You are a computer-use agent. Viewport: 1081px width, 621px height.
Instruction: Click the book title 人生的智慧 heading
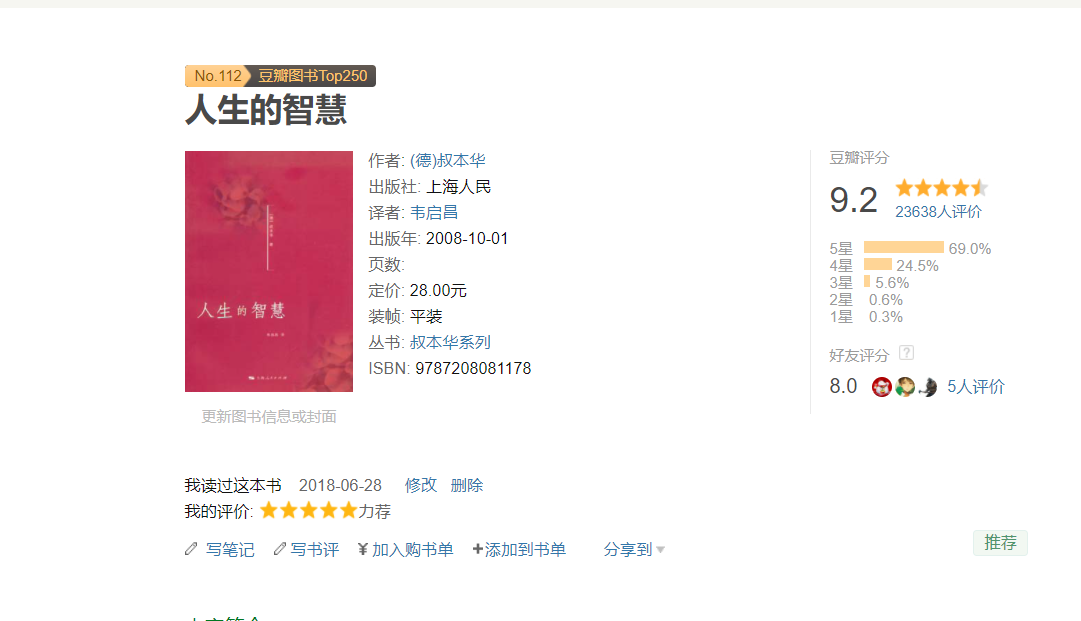266,110
